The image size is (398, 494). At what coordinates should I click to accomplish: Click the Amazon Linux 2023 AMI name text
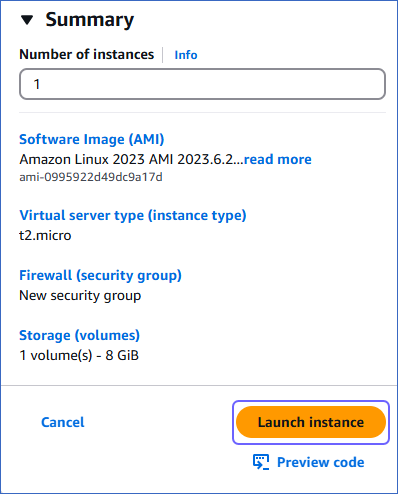[x=131, y=159]
